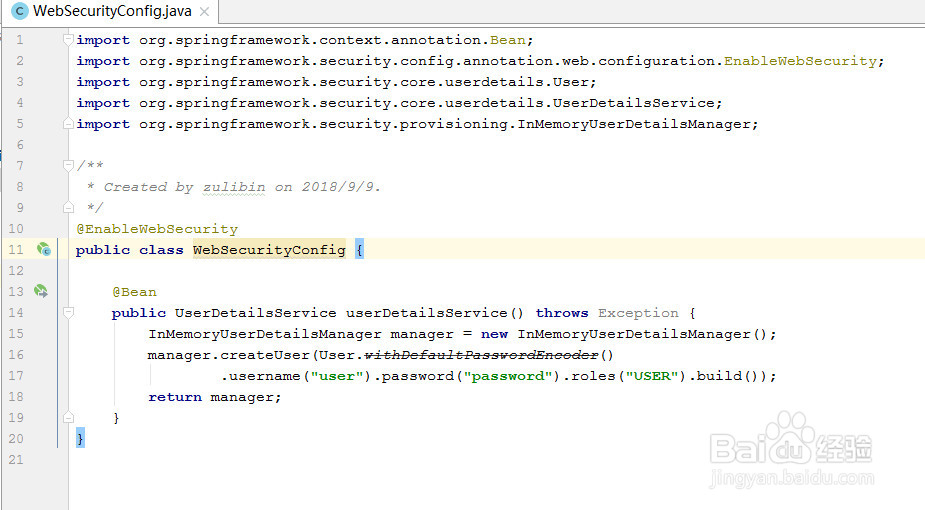Click the Exception keyword in throws clause
This screenshot has height=510, width=925.
point(638,313)
